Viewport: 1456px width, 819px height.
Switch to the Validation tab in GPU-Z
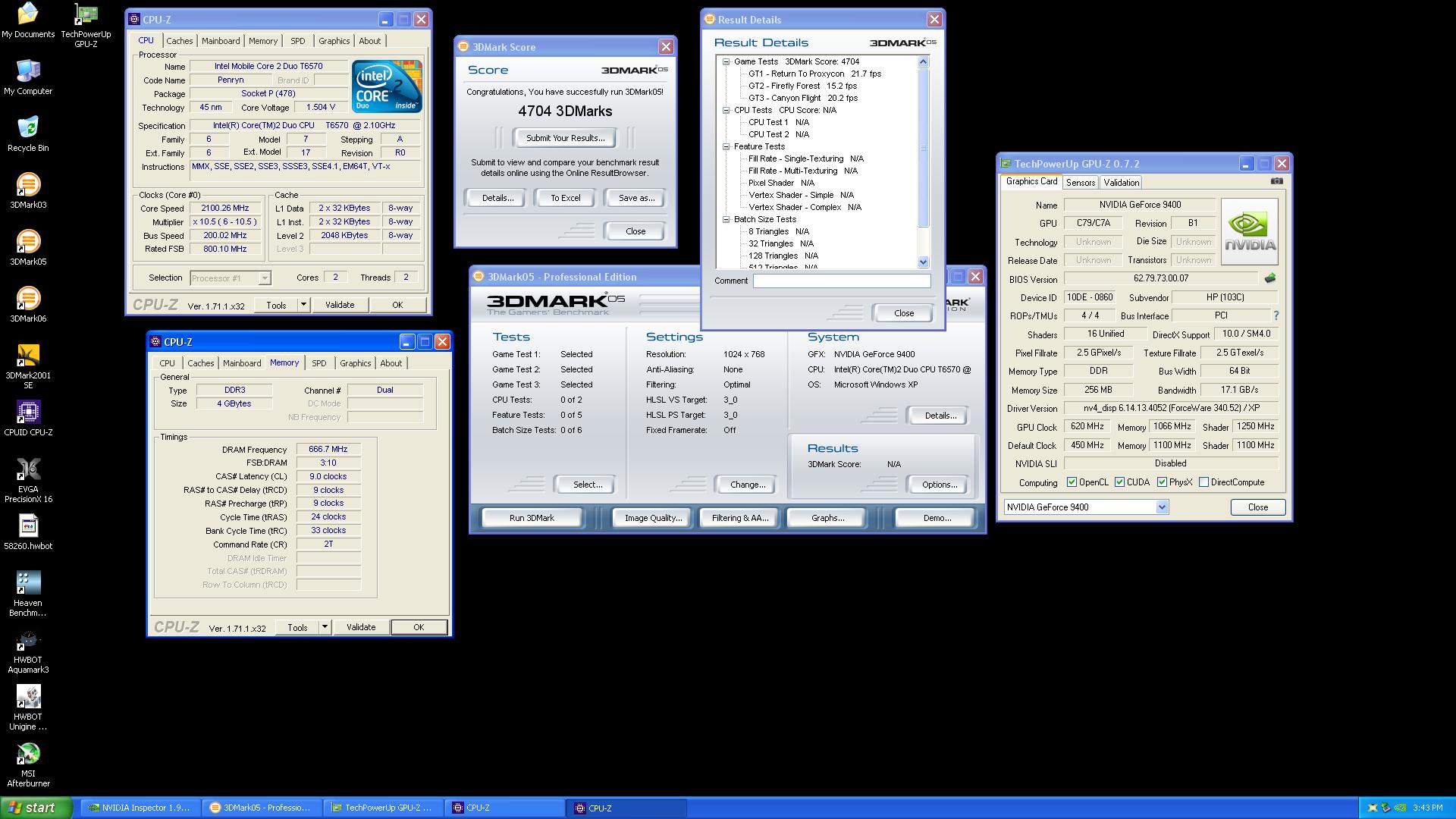1121,183
